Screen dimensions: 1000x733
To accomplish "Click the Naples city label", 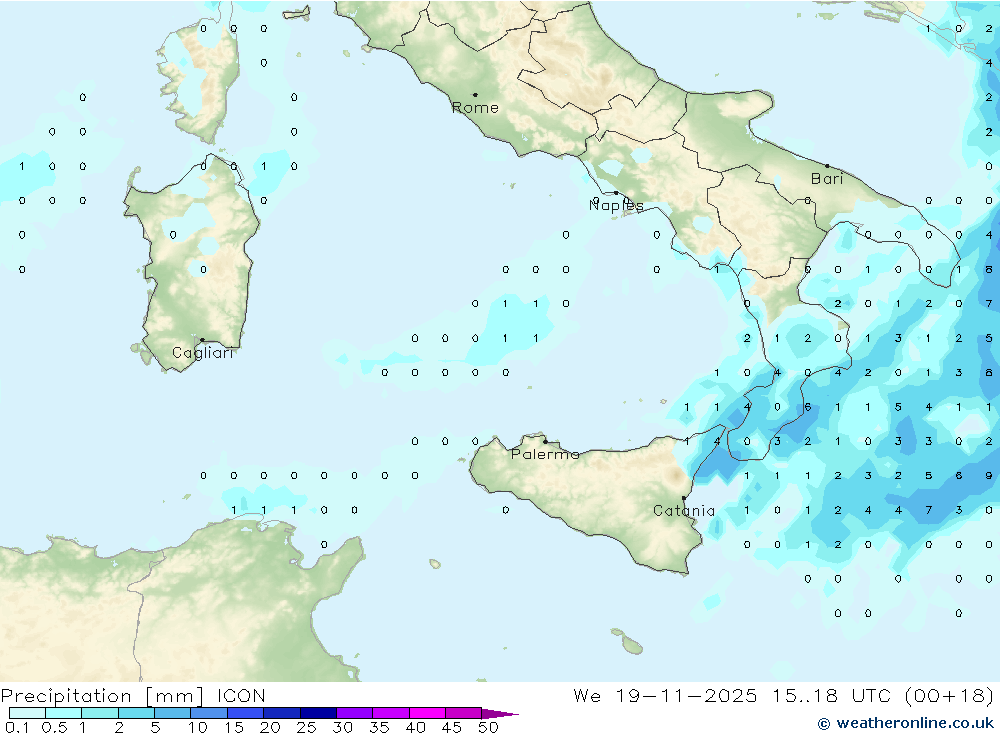I will tap(616, 205).
